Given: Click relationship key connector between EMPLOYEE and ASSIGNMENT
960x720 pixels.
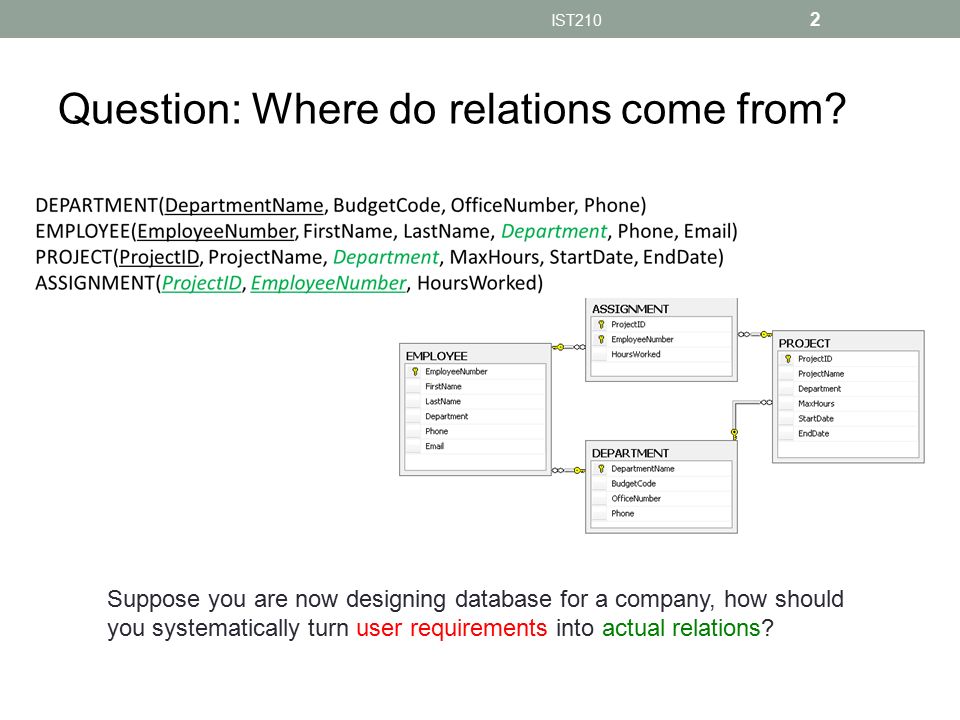Looking at the screenshot, I should pos(569,347).
